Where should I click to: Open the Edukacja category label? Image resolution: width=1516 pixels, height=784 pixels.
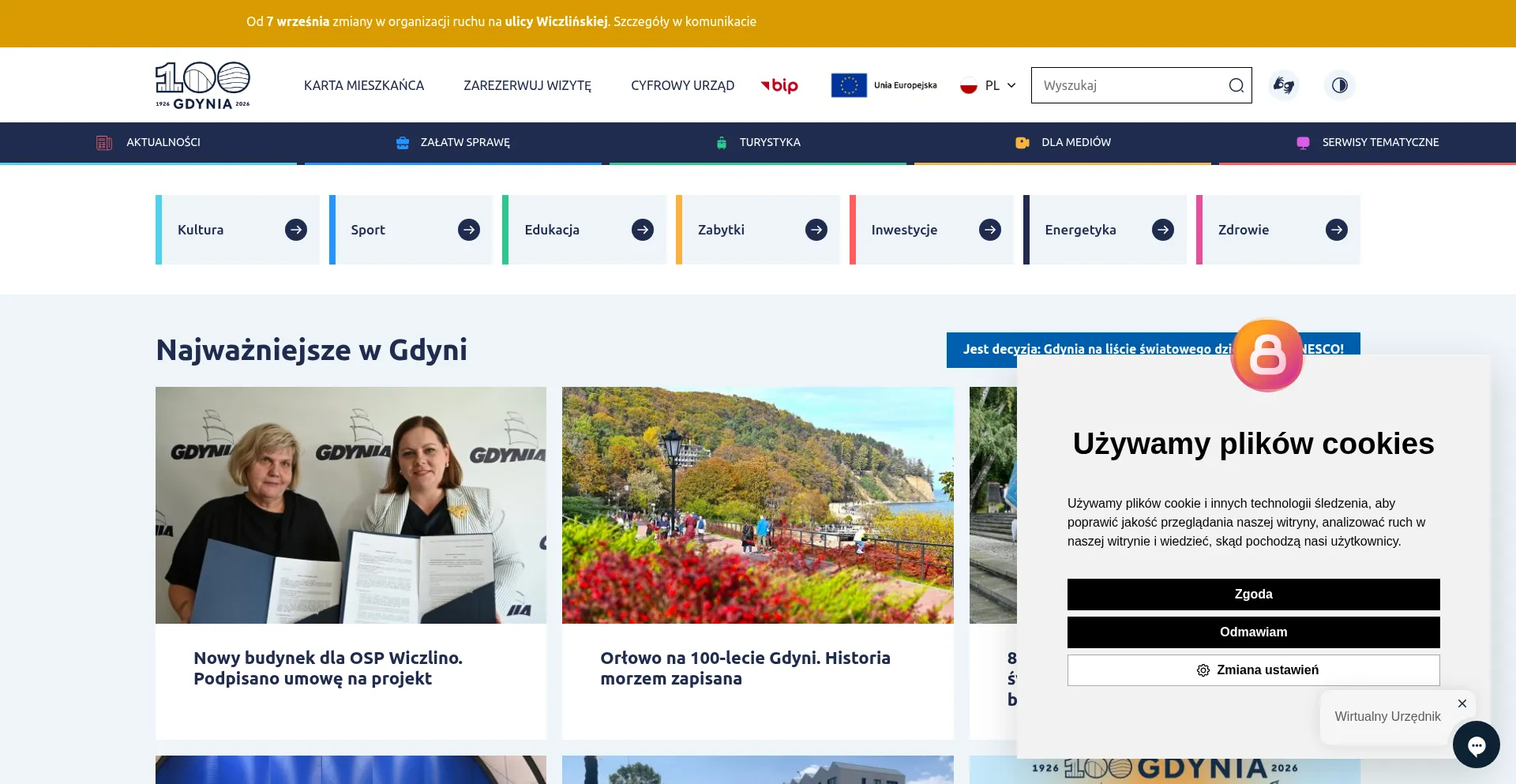click(552, 230)
